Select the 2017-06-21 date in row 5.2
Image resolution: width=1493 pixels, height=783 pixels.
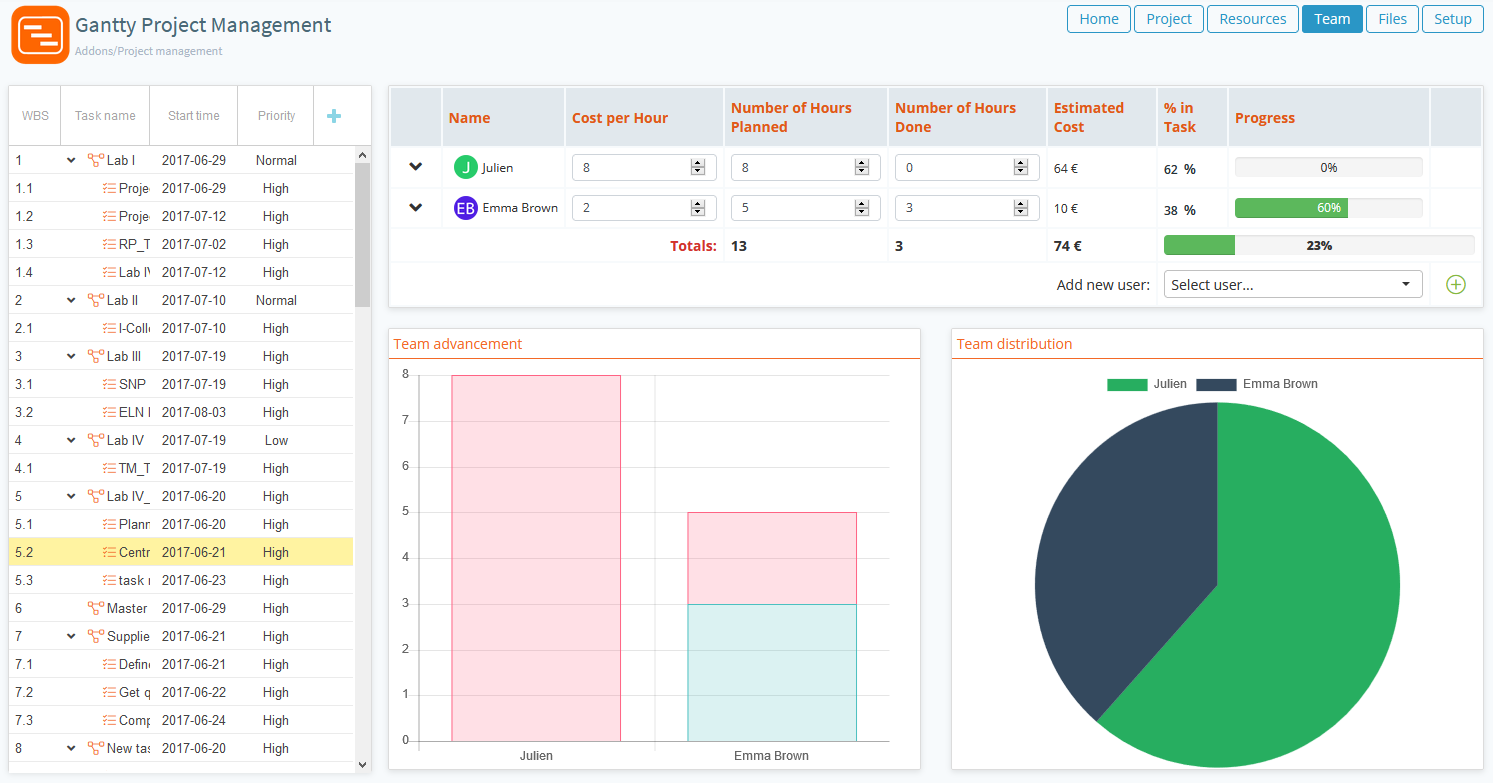tap(194, 552)
